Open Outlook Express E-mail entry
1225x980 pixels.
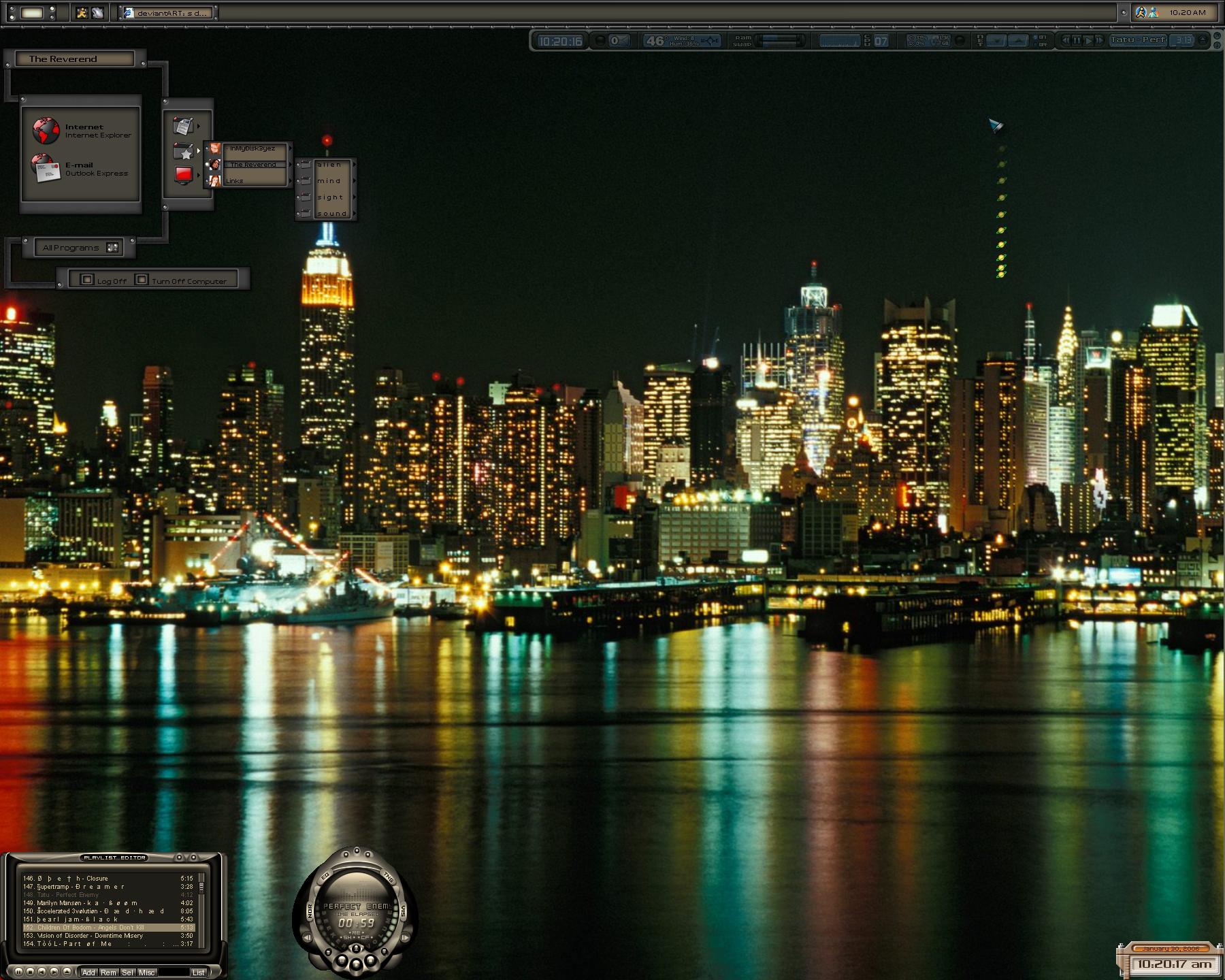pos(80,169)
